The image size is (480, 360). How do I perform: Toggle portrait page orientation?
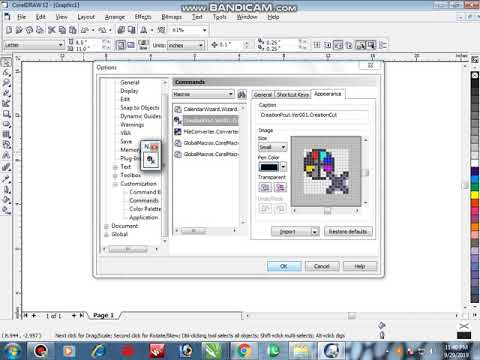click(x=121, y=45)
